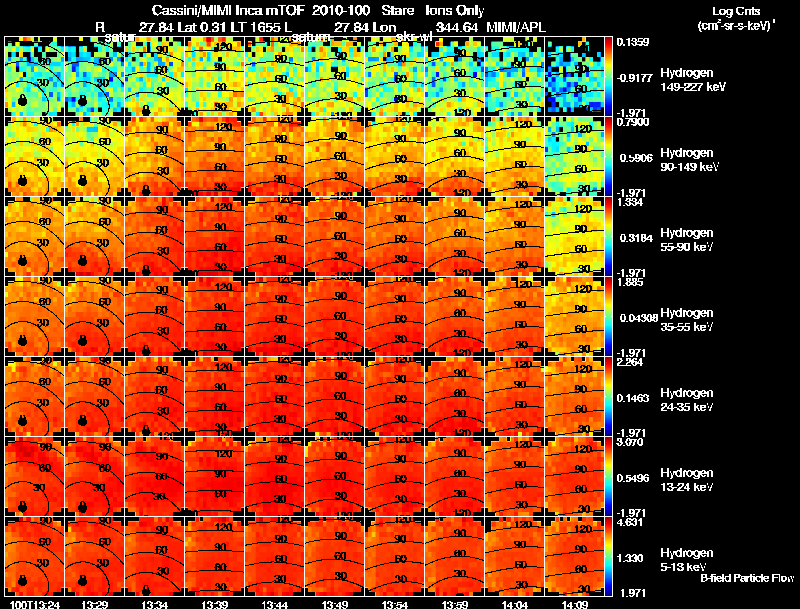Click the '13:54' time label

point(395,604)
